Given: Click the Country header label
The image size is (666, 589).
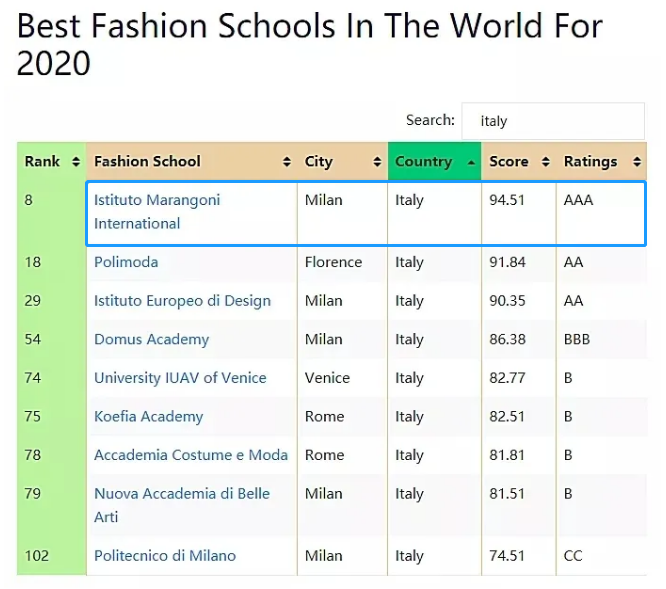Looking at the screenshot, I should [423, 161].
